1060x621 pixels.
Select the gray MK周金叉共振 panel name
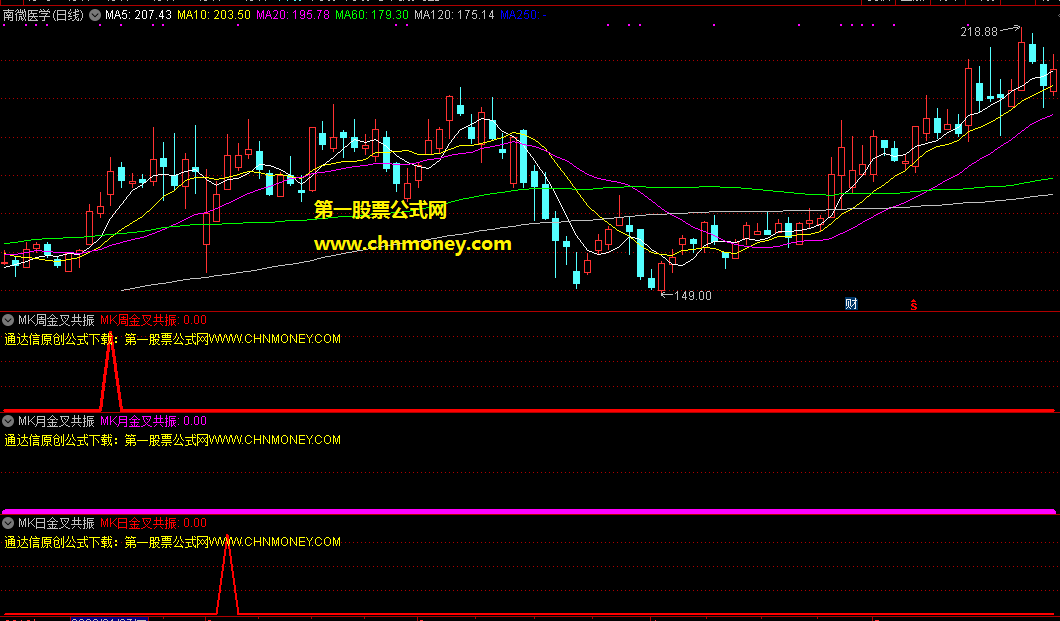[56, 320]
